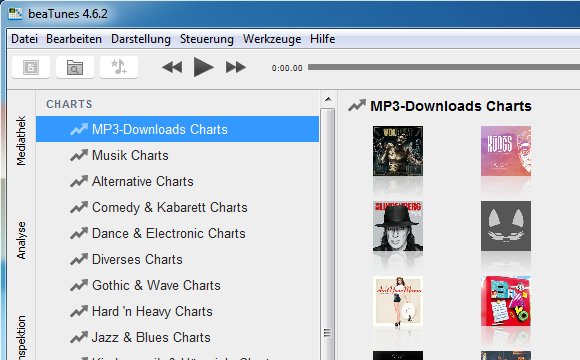The image size is (580, 360).
Task: Open the Volbeat album cover
Action: [x=398, y=151]
